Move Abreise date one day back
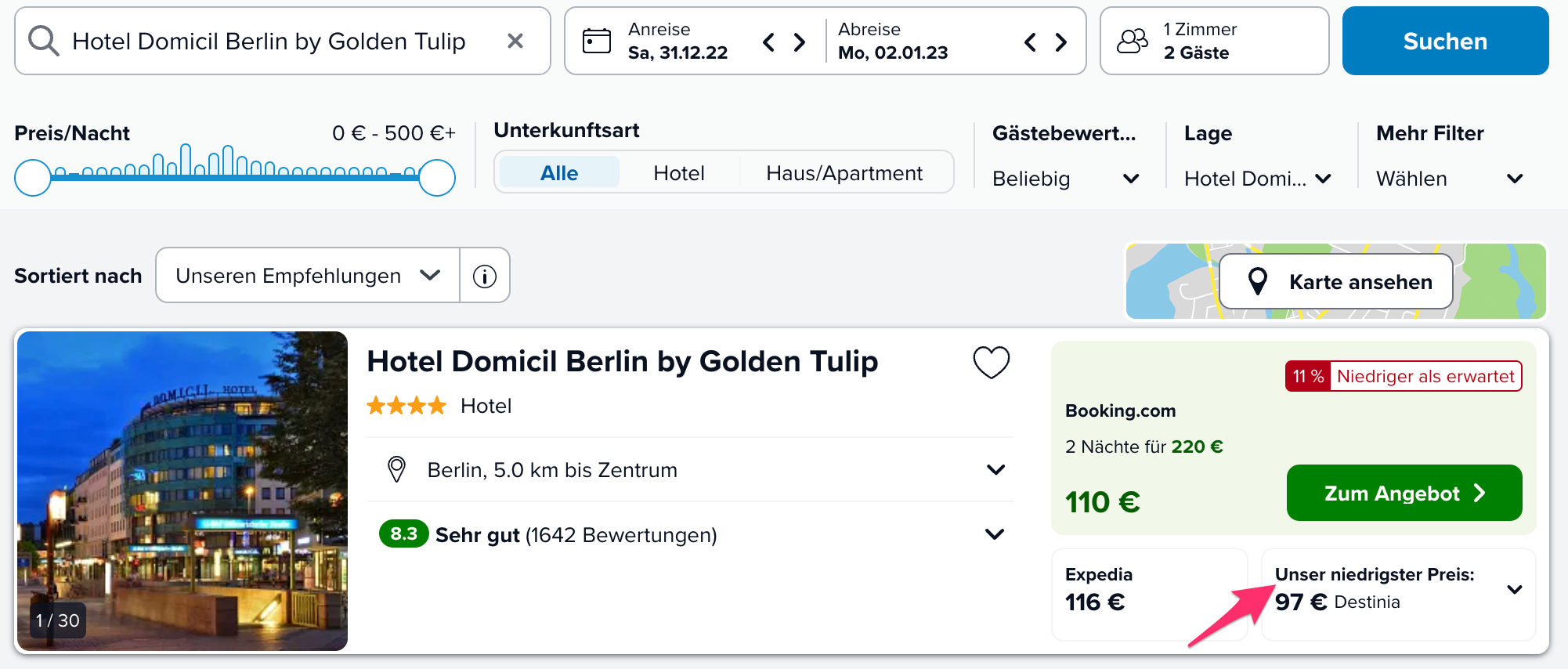The height and width of the screenshot is (669, 1568). point(1030,42)
